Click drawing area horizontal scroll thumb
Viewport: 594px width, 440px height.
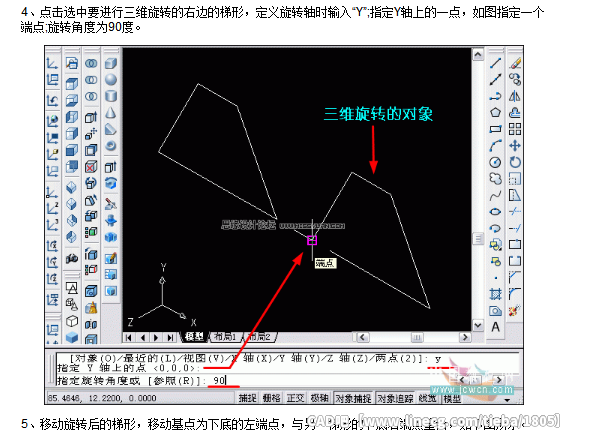[417, 337]
